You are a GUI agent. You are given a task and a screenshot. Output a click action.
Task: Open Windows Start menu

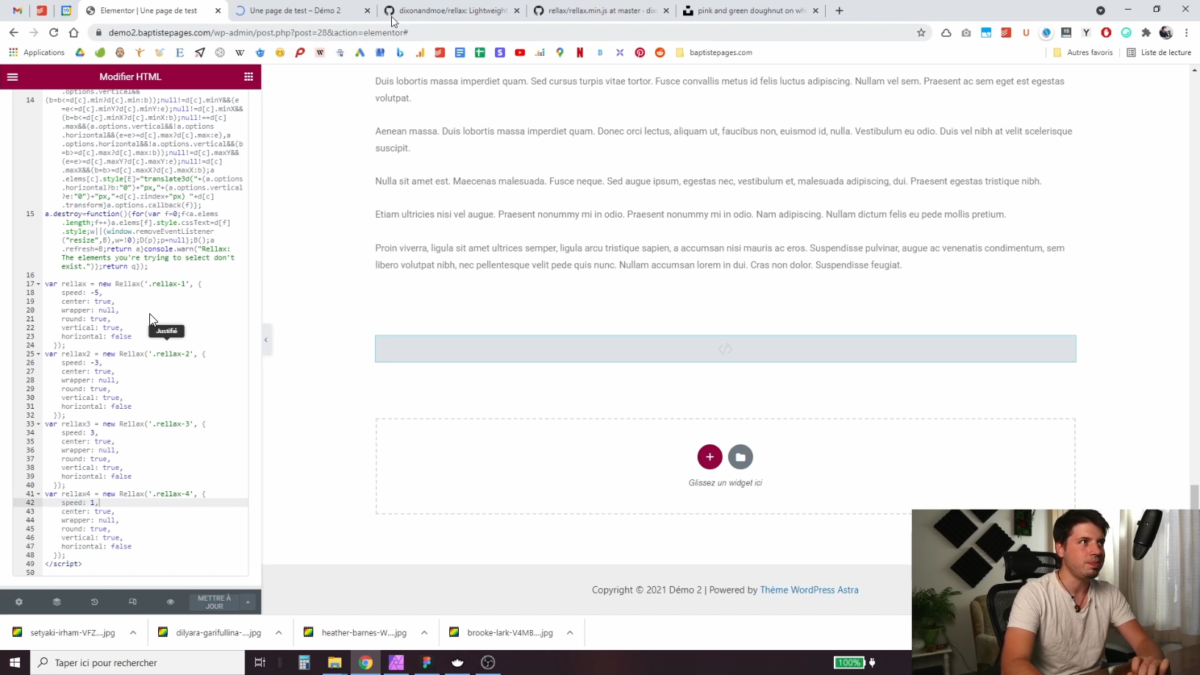coord(15,662)
